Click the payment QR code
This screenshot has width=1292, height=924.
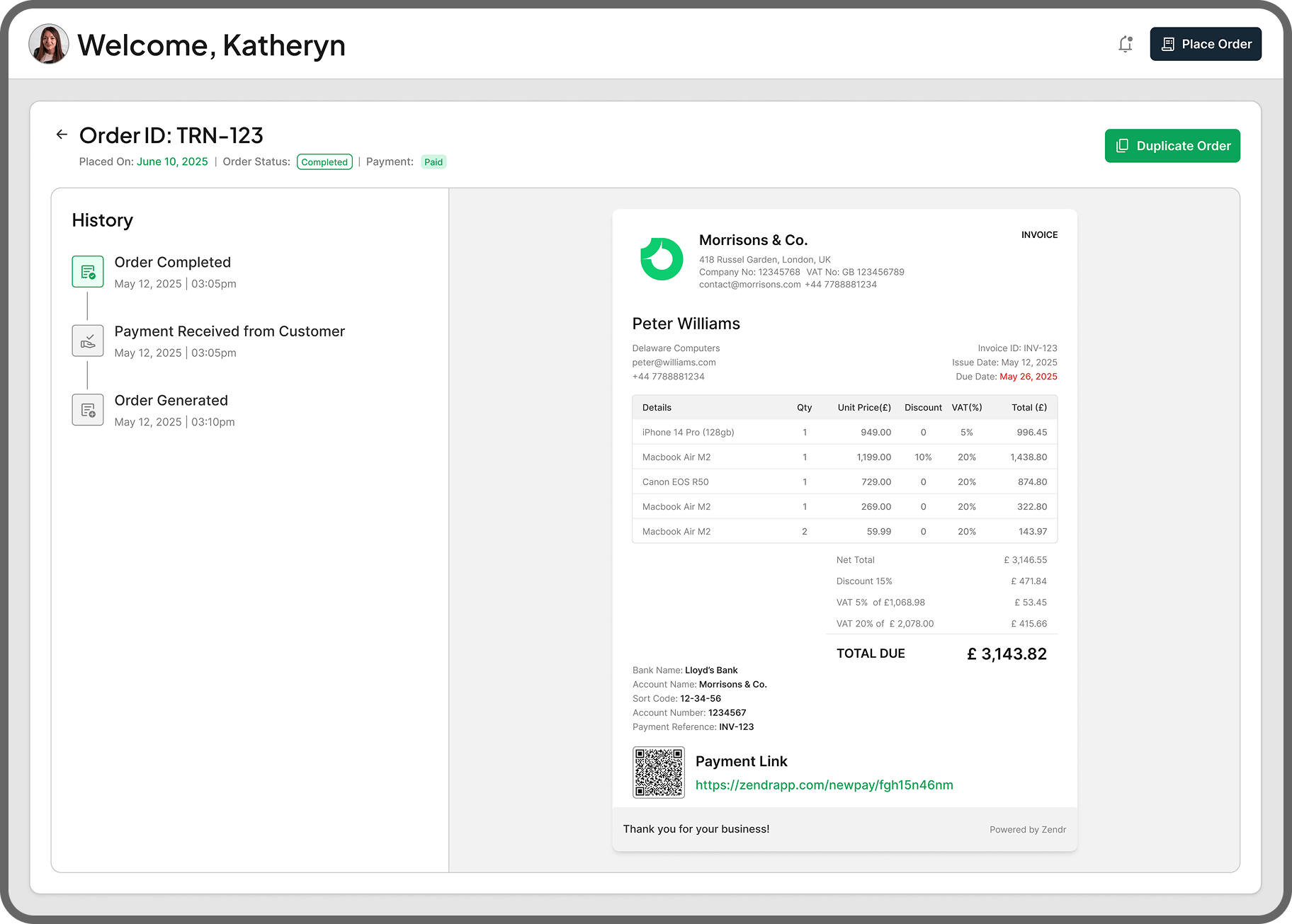point(659,772)
